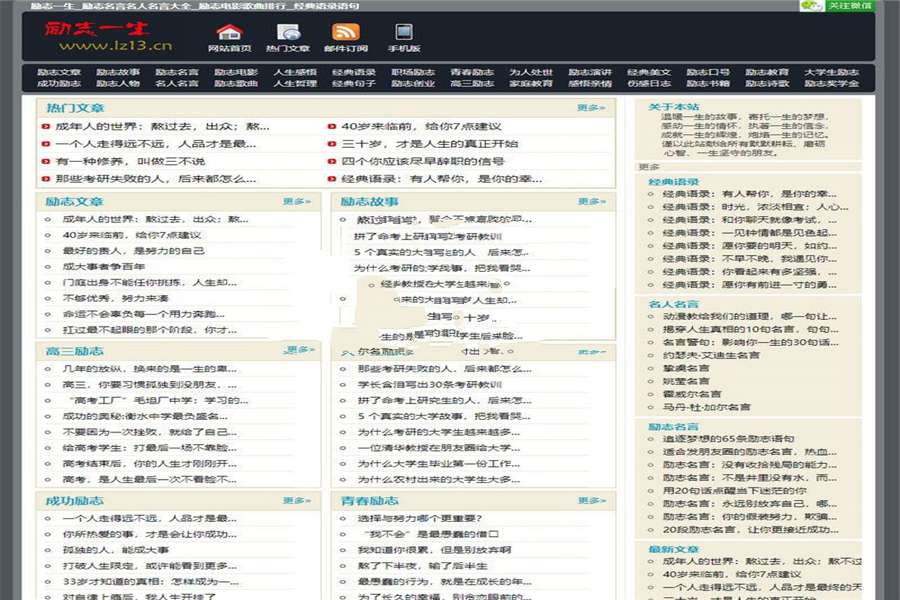Click red bullet beside 40岁来临前 hot article

(331, 127)
